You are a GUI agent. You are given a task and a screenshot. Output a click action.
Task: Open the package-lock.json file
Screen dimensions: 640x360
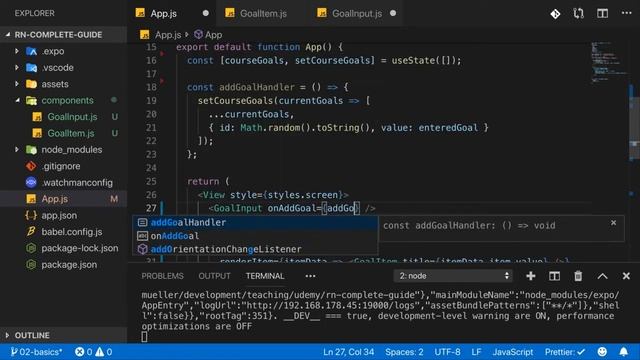coord(64,248)
